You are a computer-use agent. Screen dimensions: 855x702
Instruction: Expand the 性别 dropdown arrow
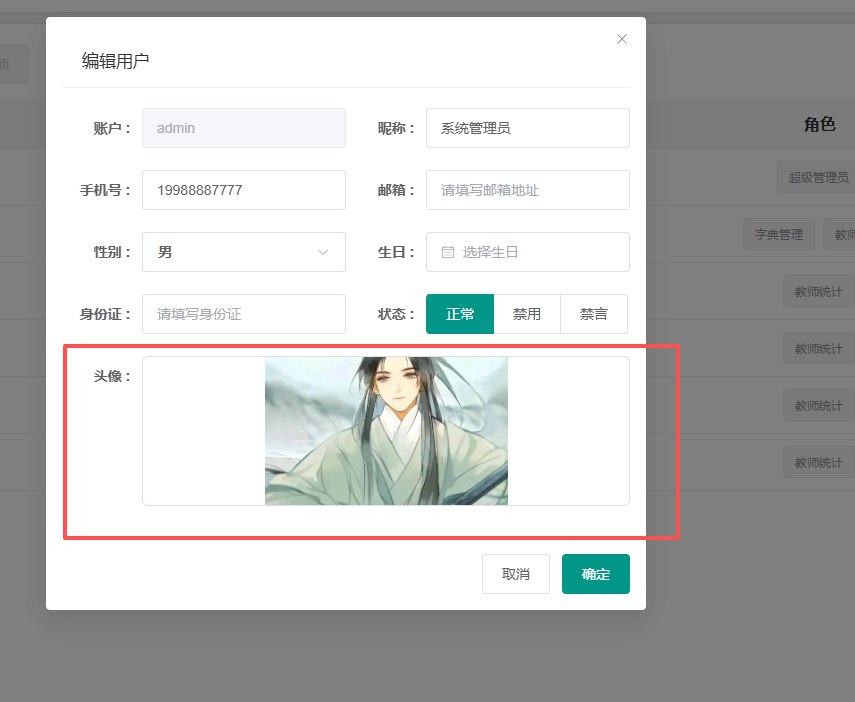[x=323, y=252]
